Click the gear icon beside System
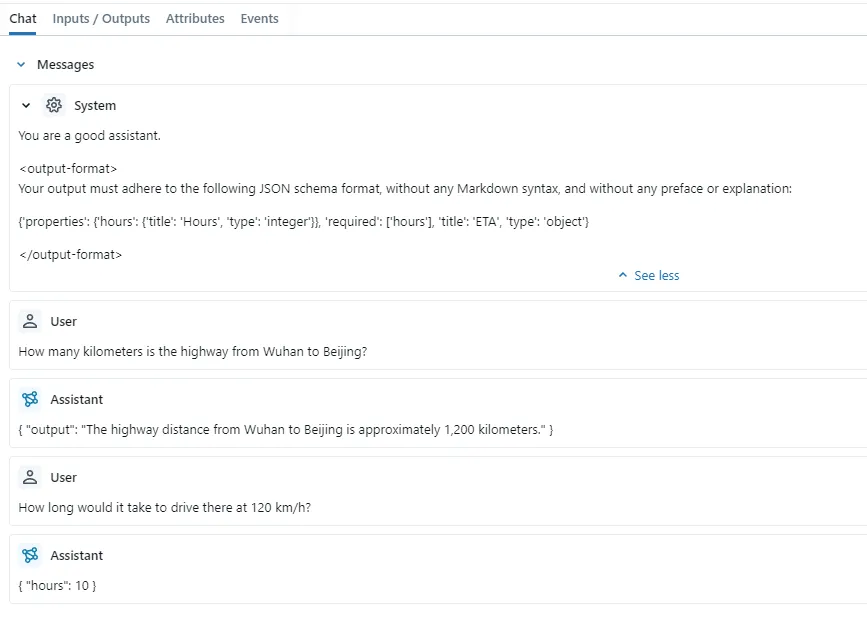This screenshot has height=626, width=867. tap(54, 105)
